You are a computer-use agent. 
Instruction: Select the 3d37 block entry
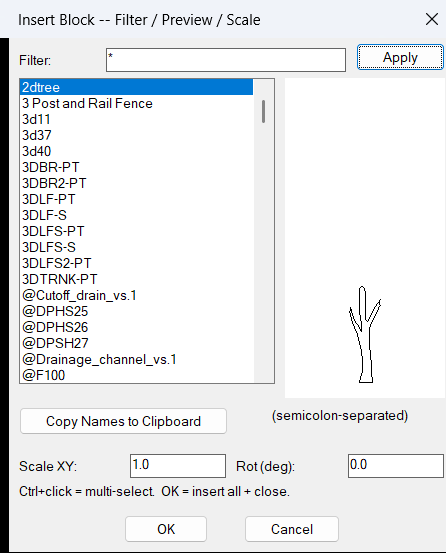tap(136, 135)
